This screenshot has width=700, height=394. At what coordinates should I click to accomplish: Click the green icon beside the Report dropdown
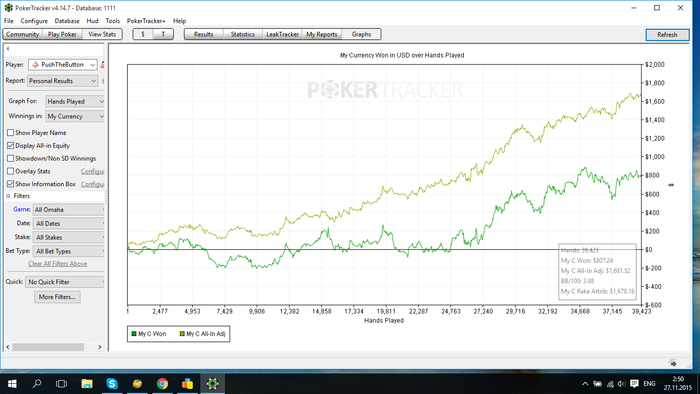pos(103,81)
